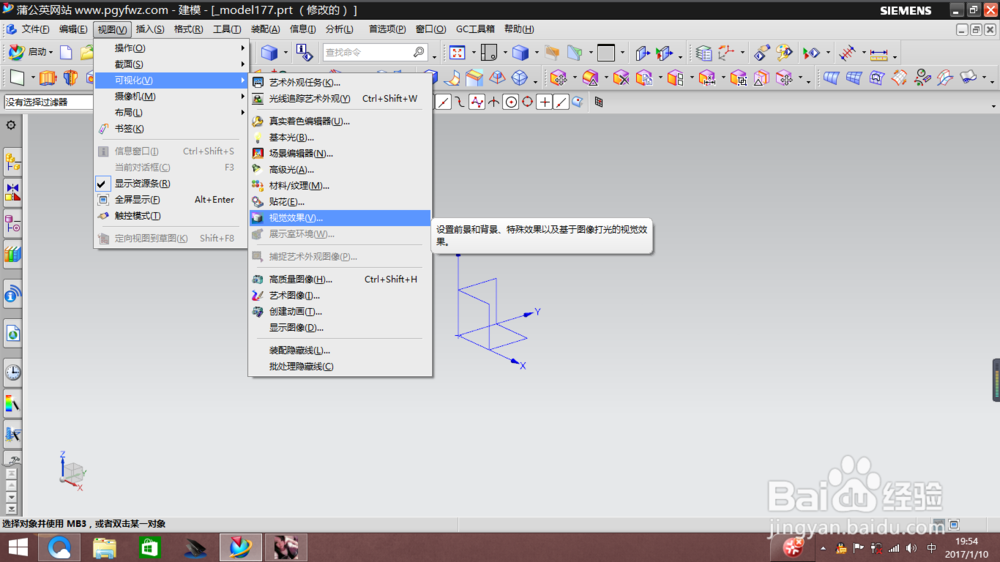The width and height of the screenshot is (1000, 562).
Task: Open the 没有选择过滤器 selection filter dropdown
Action: coord(48,102)
